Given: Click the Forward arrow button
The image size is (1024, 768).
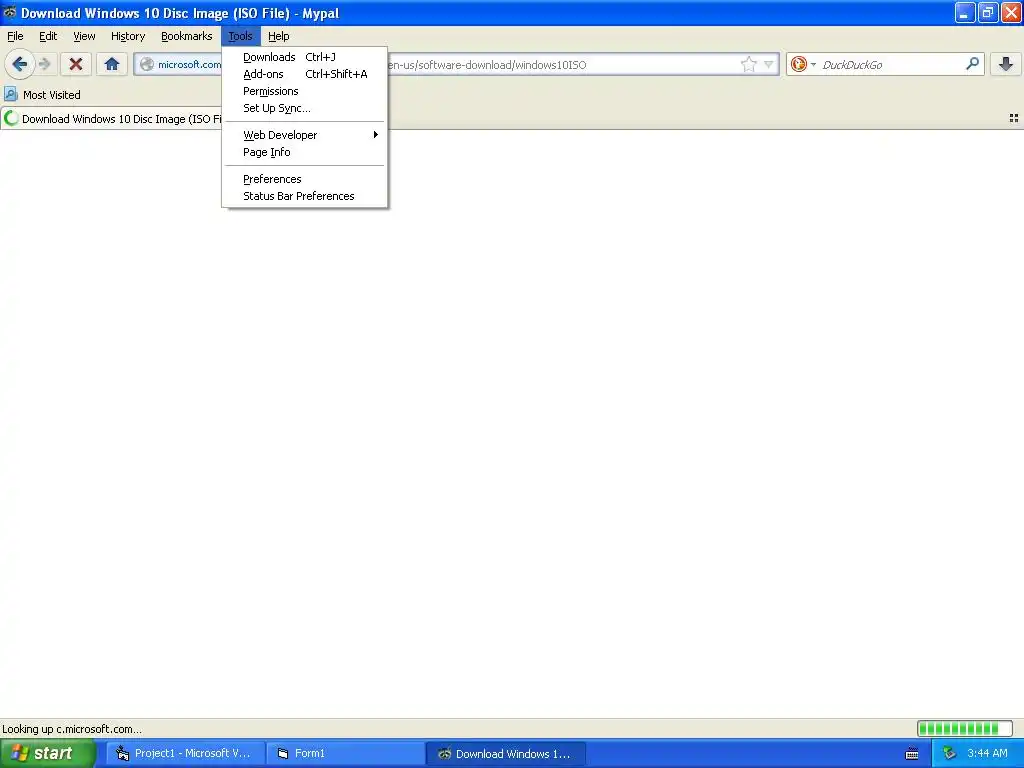Looking at the screenshot, I should [44, 64].
